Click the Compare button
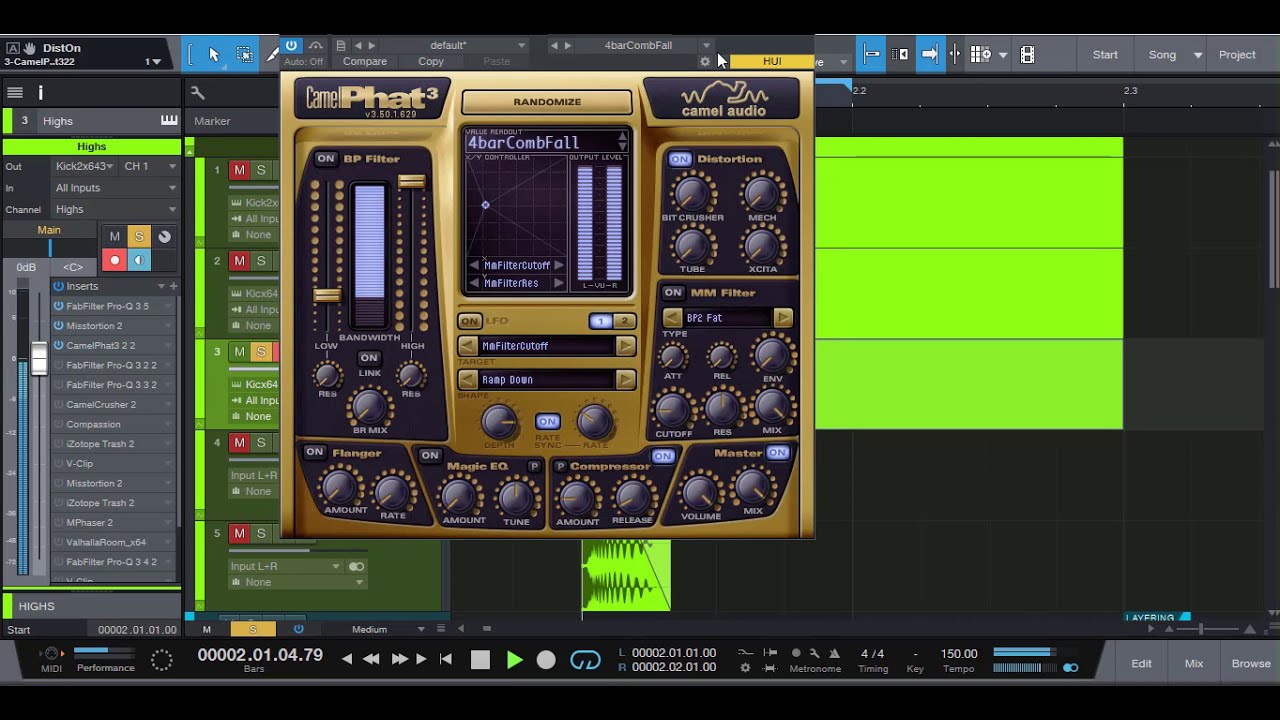 point(365,62)
